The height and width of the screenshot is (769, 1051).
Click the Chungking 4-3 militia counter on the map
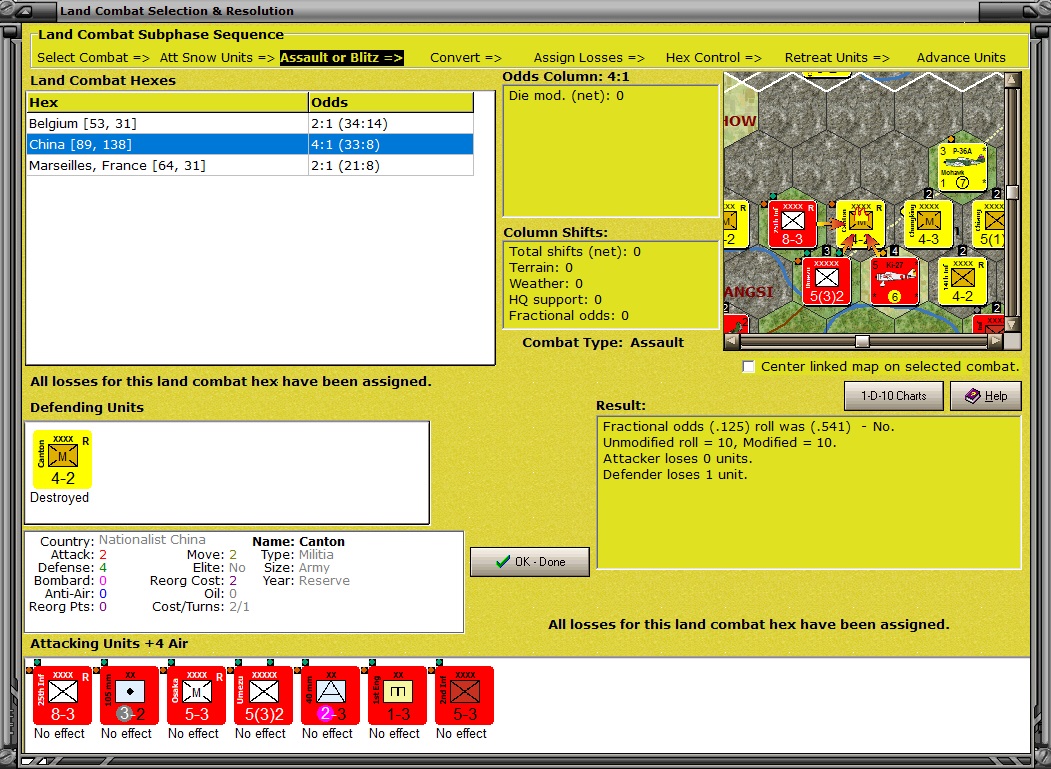tap(928, 225)
